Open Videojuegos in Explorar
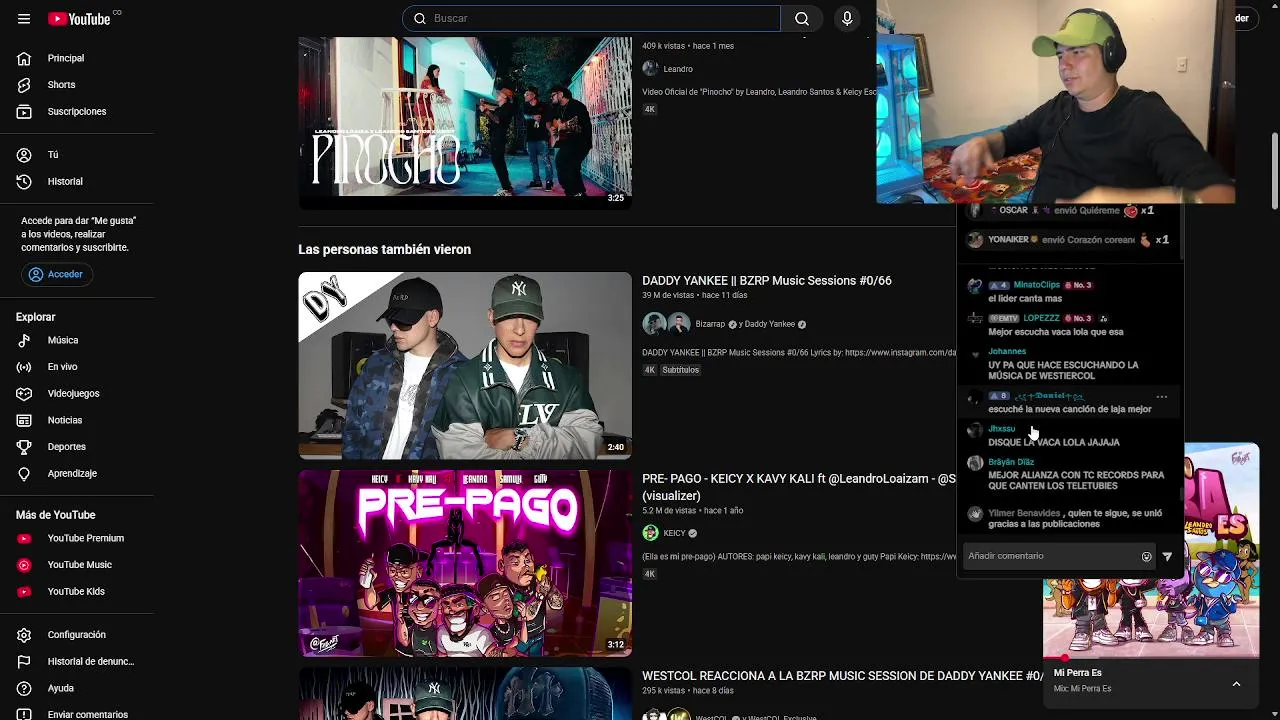This screenshot has width=1280, height=720. 77,393
